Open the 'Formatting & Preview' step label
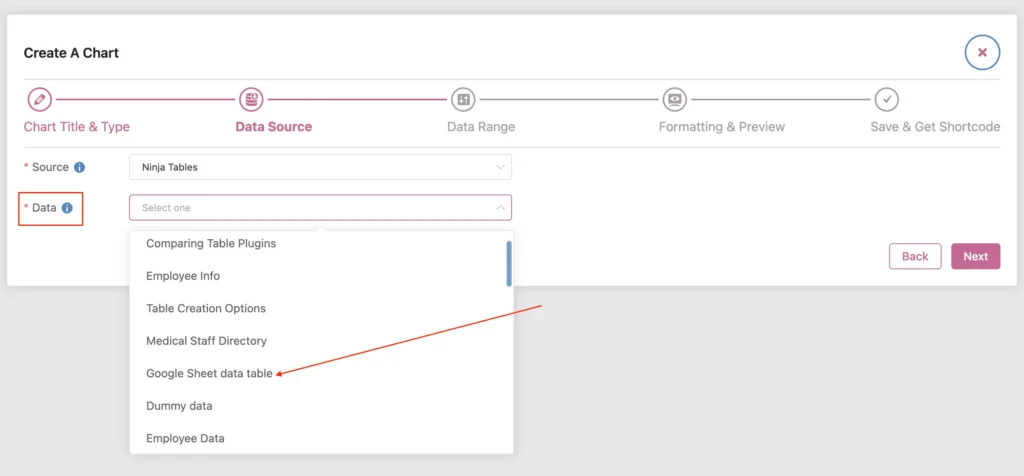1024x476 pixels. [722, 127]
